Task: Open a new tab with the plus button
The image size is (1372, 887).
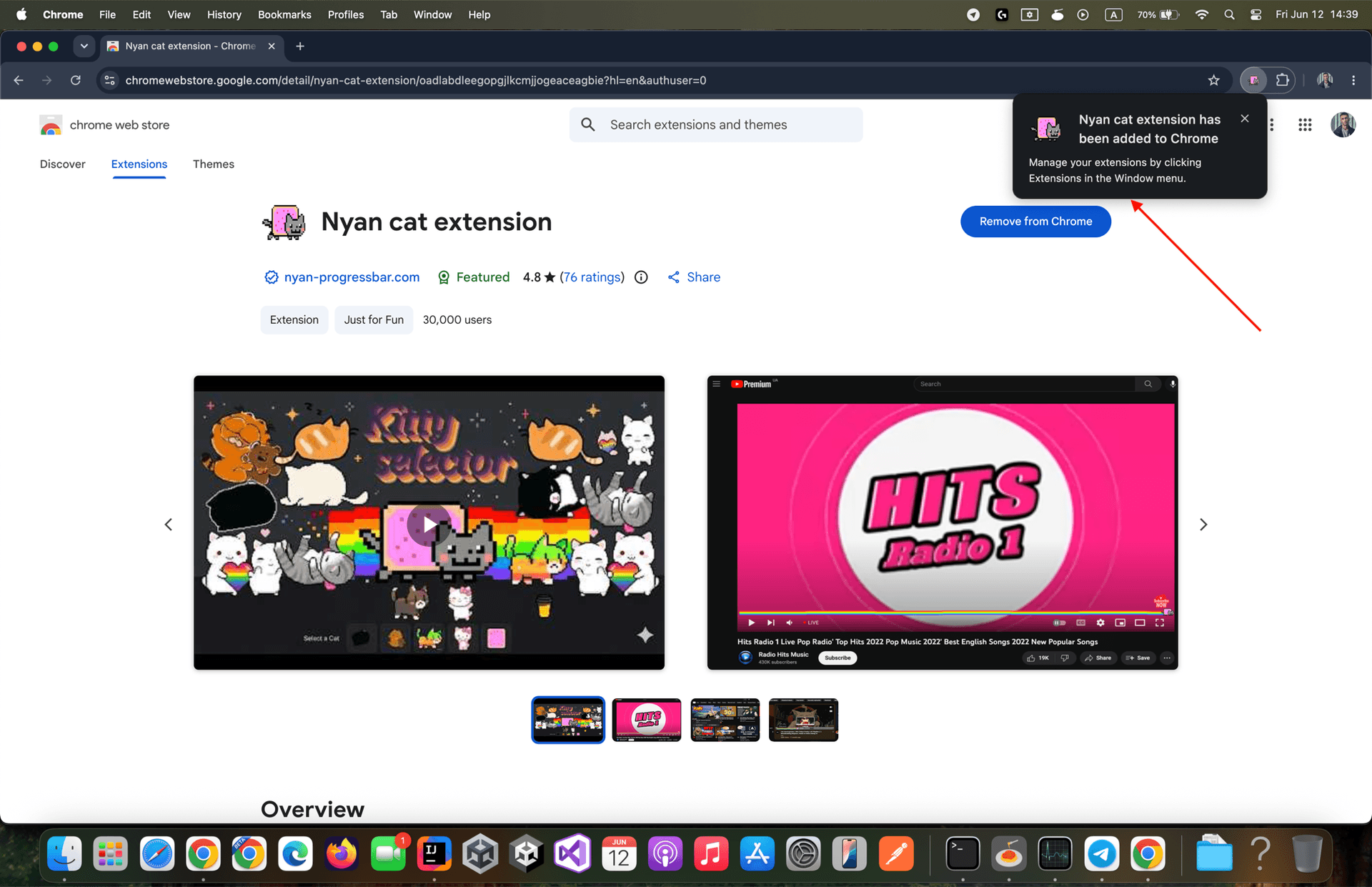Action: pyautogui.click(x=300, y=46)
